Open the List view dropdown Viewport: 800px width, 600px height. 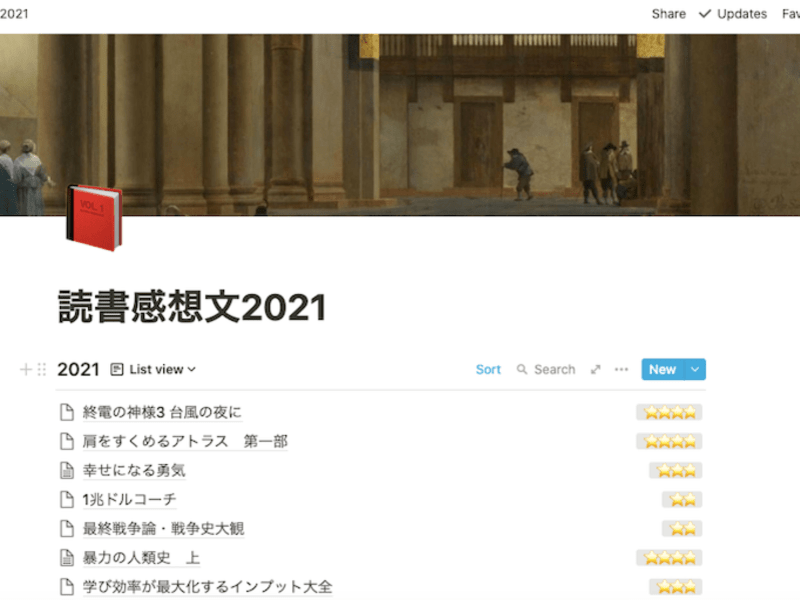coord(153,369)
